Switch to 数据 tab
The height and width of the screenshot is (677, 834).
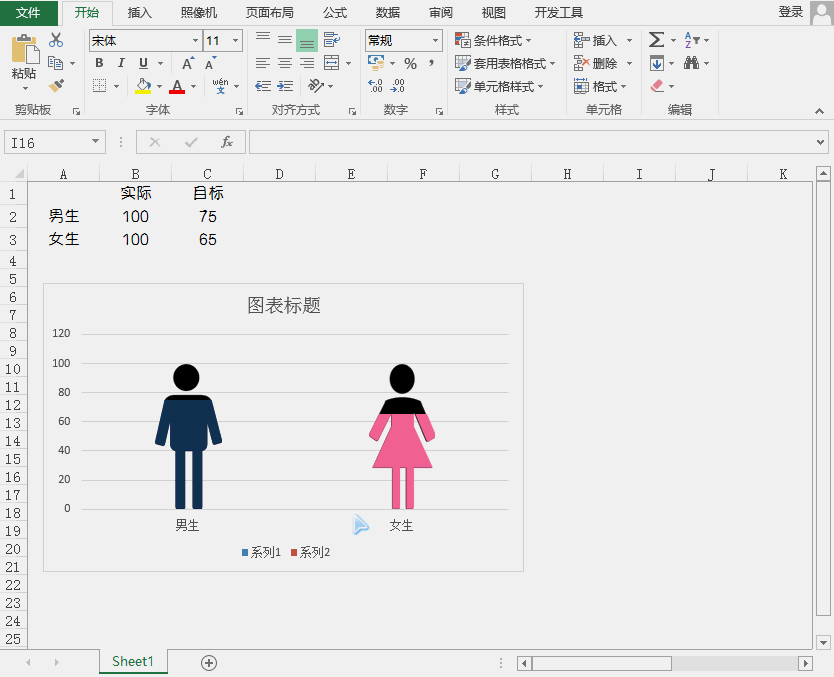(388, 13)
